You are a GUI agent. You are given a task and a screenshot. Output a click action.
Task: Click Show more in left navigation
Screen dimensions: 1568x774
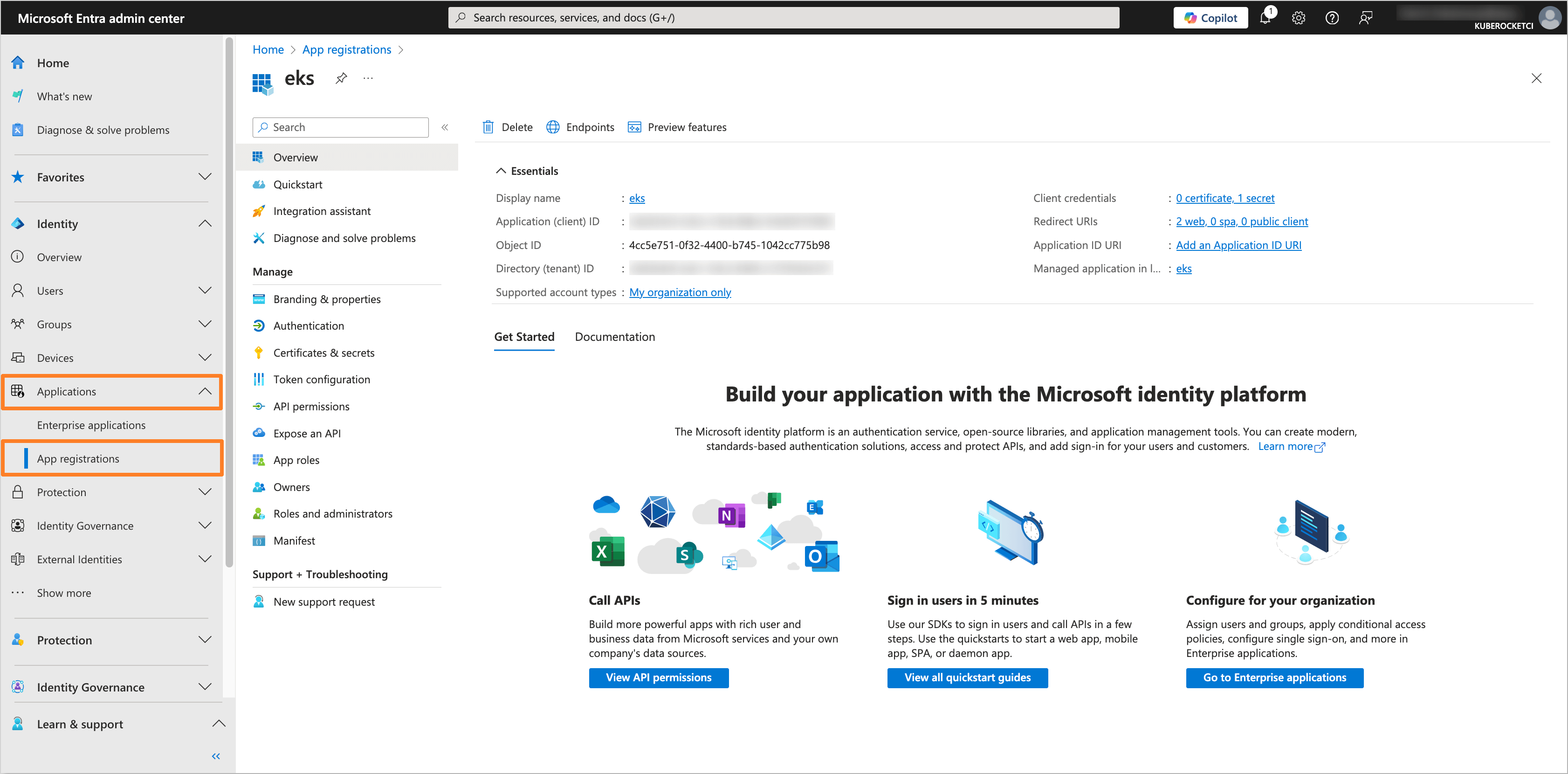(x=64, y=593)
